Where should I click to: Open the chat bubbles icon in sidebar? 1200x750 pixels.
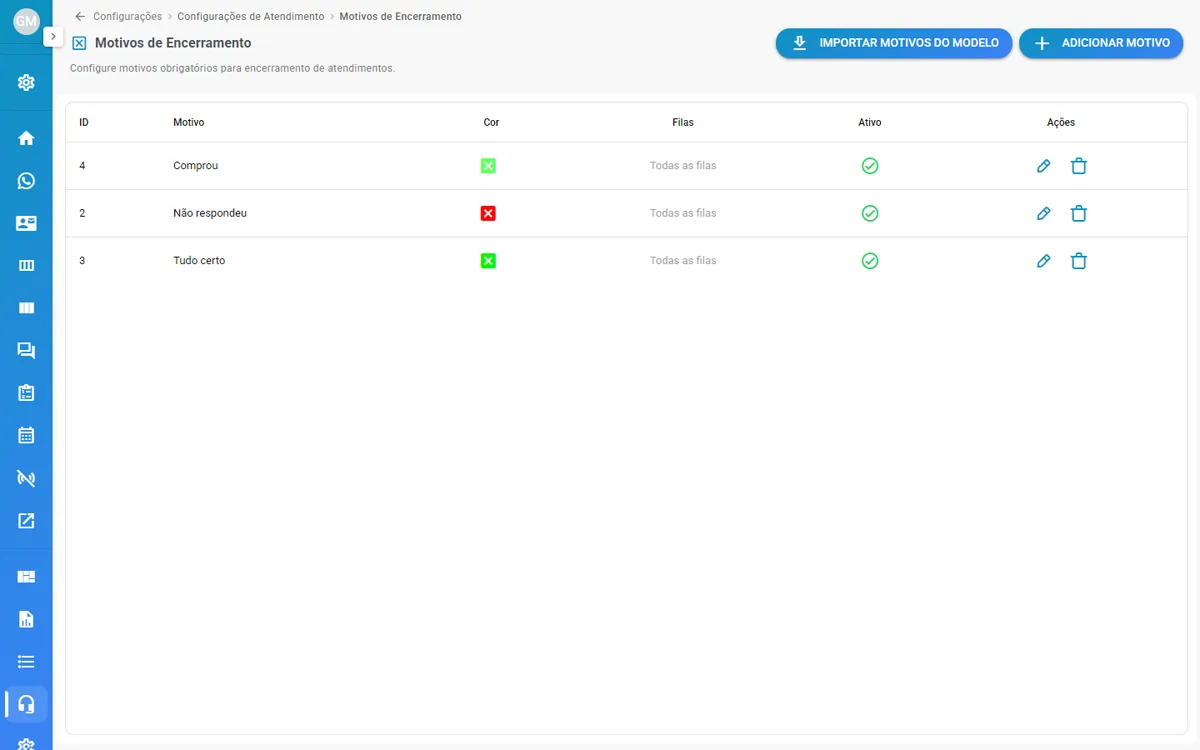point(26,351)
